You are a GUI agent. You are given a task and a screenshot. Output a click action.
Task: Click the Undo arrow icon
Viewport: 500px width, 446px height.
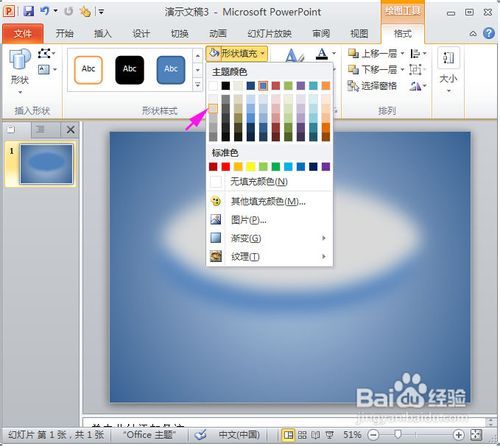click(x=45, y=11)
